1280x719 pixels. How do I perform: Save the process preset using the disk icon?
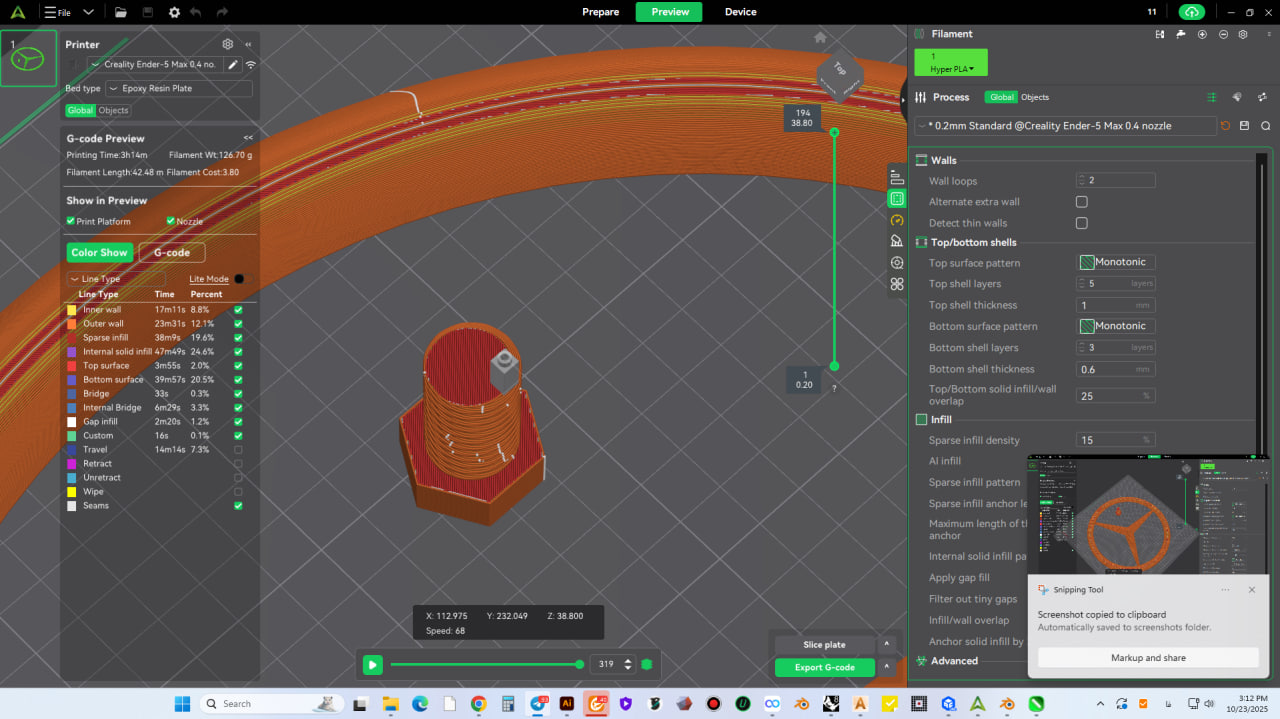(1244, 126)
